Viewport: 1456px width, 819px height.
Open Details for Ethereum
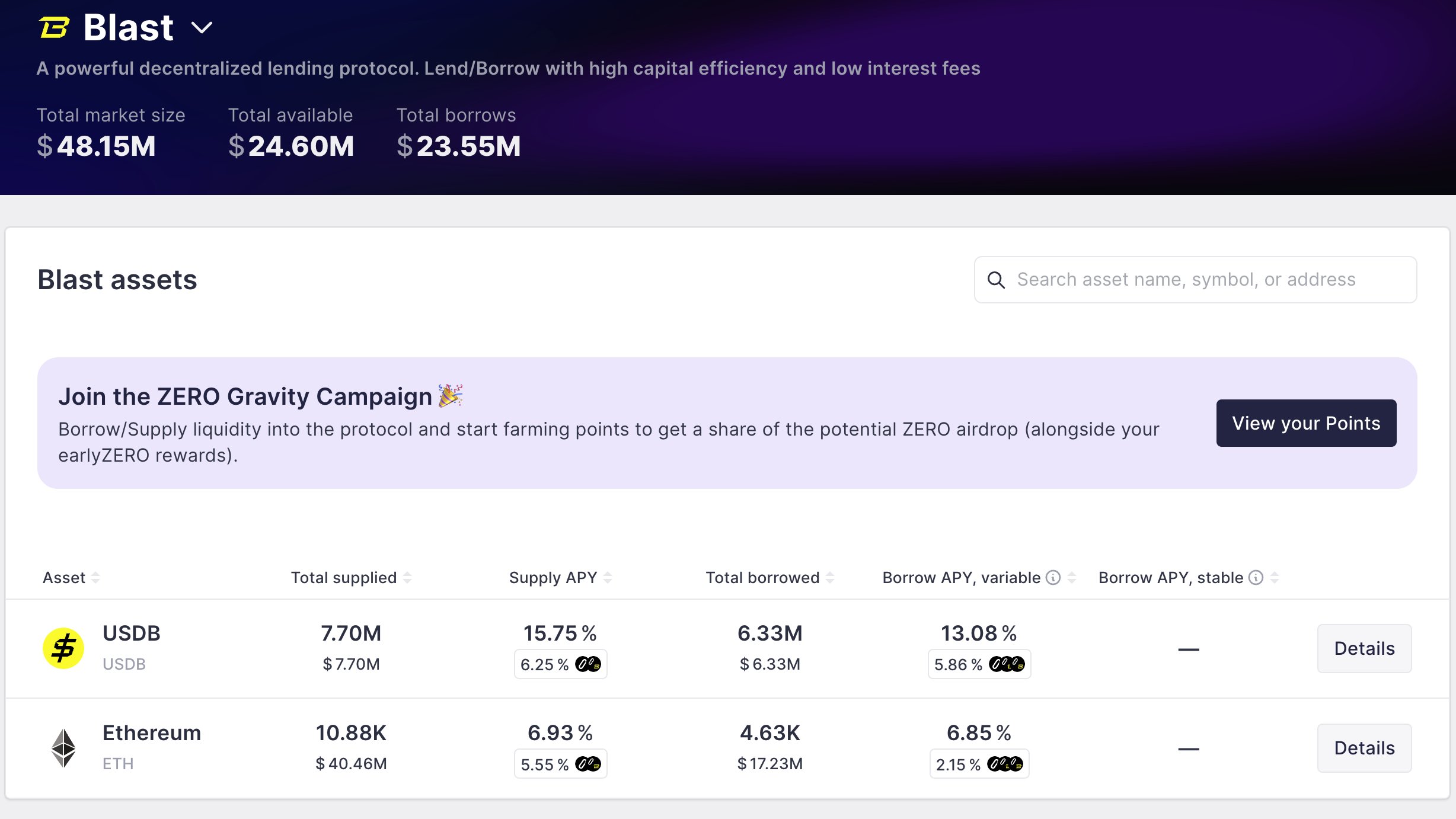(x=1364, y=748)
